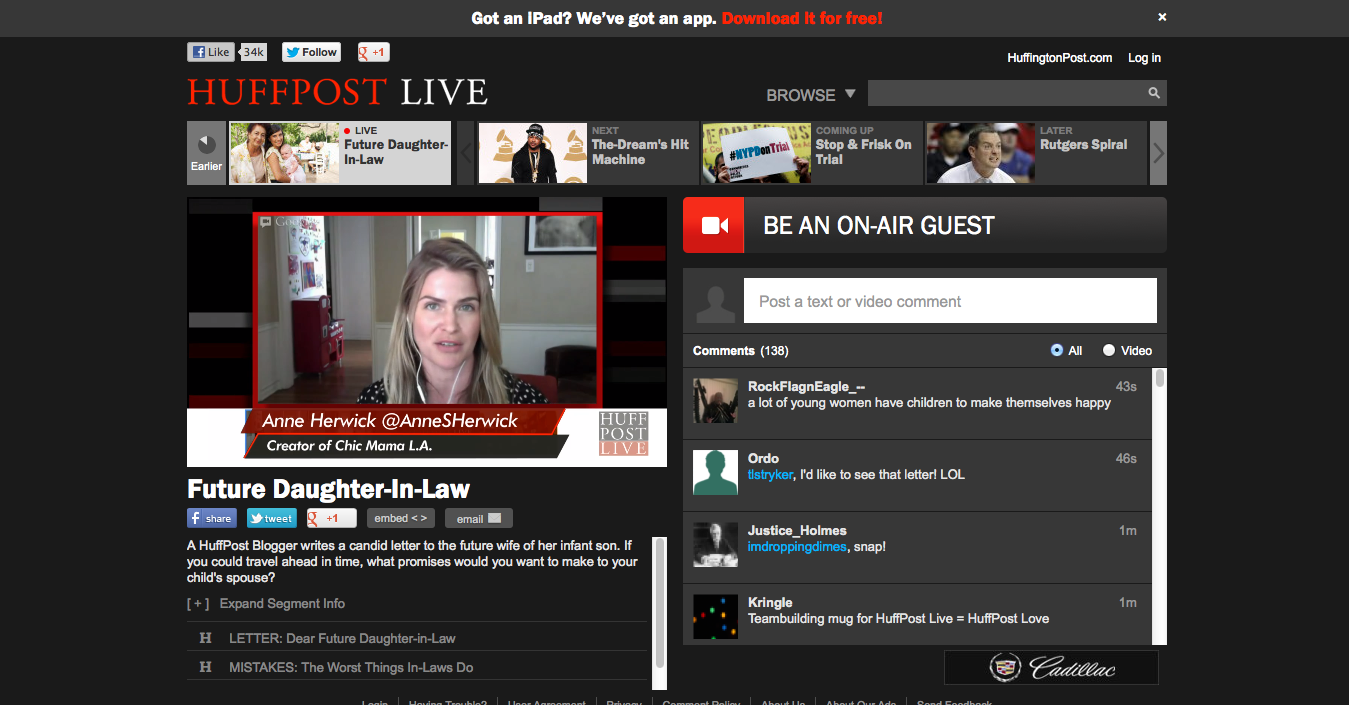Viewport: 1349px width, 705px height.
Task: Click the RockFlagnEagle_-- username
Action: click(806, 386)
